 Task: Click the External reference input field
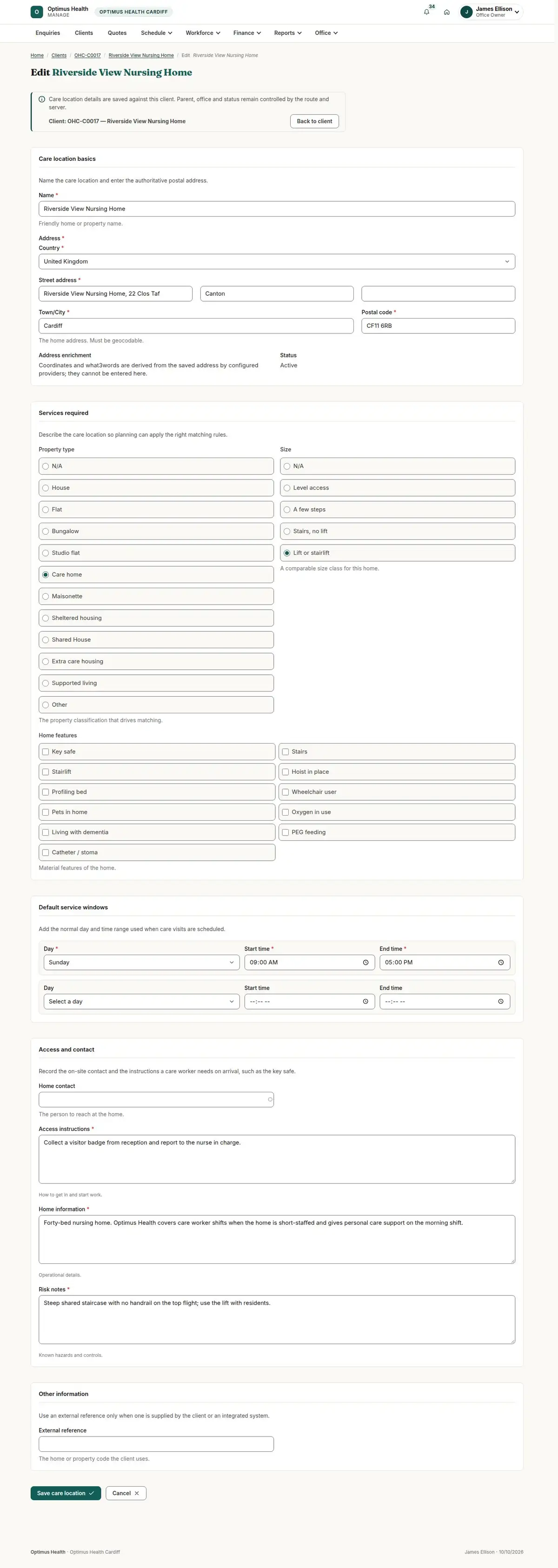156,1444
